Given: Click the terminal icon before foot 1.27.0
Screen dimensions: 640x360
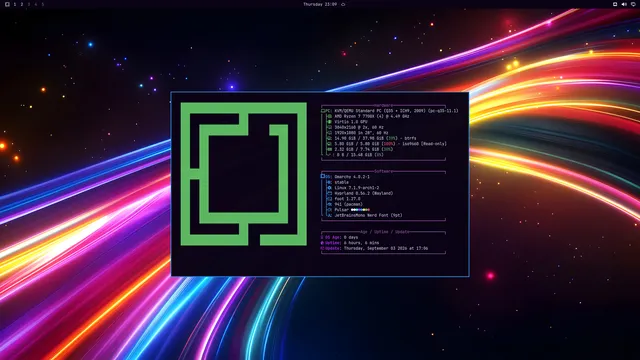Looking at the screenshot, I should (x=329, y=199).
